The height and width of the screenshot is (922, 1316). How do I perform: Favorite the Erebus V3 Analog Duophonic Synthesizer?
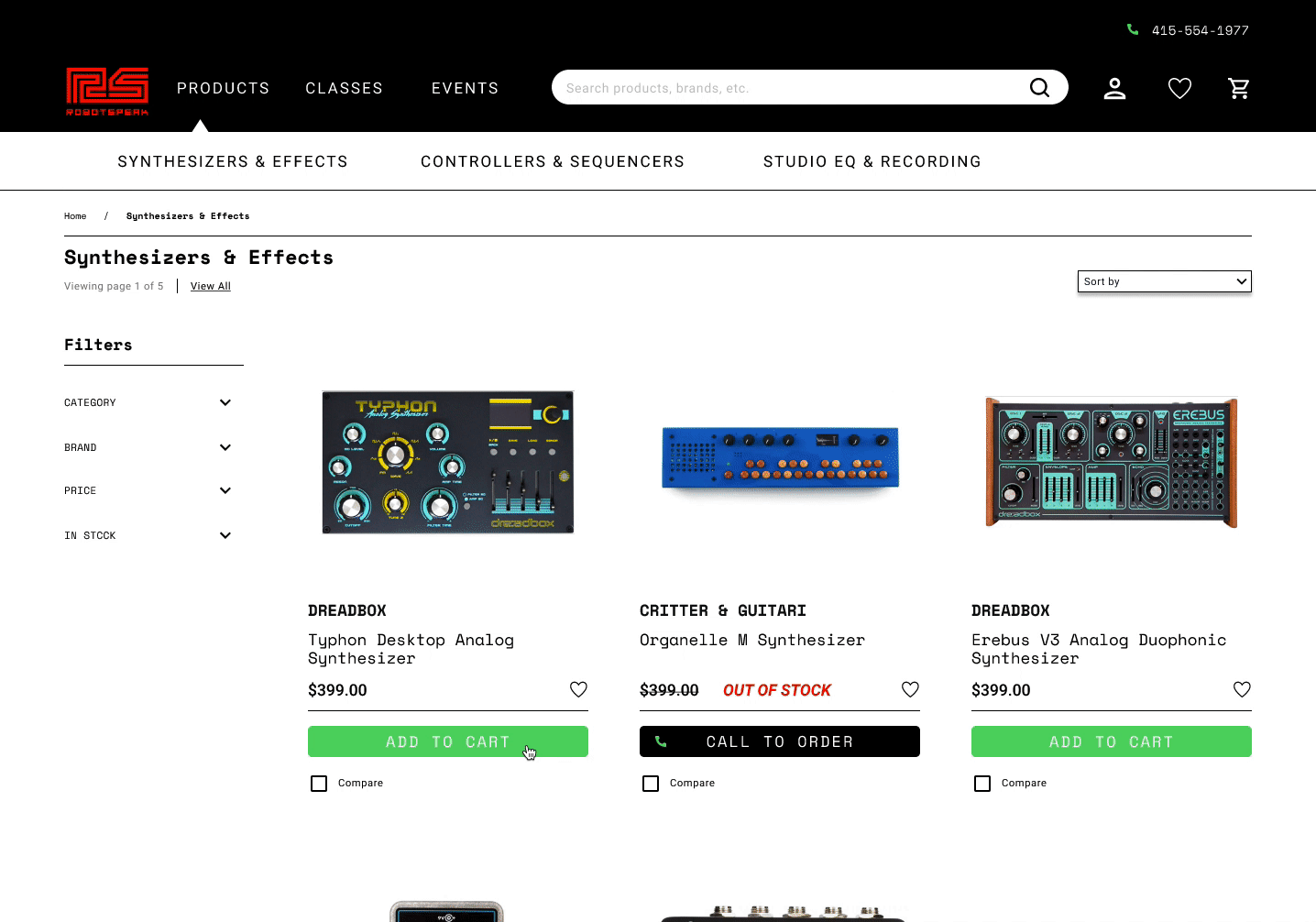coord(1242,689)
